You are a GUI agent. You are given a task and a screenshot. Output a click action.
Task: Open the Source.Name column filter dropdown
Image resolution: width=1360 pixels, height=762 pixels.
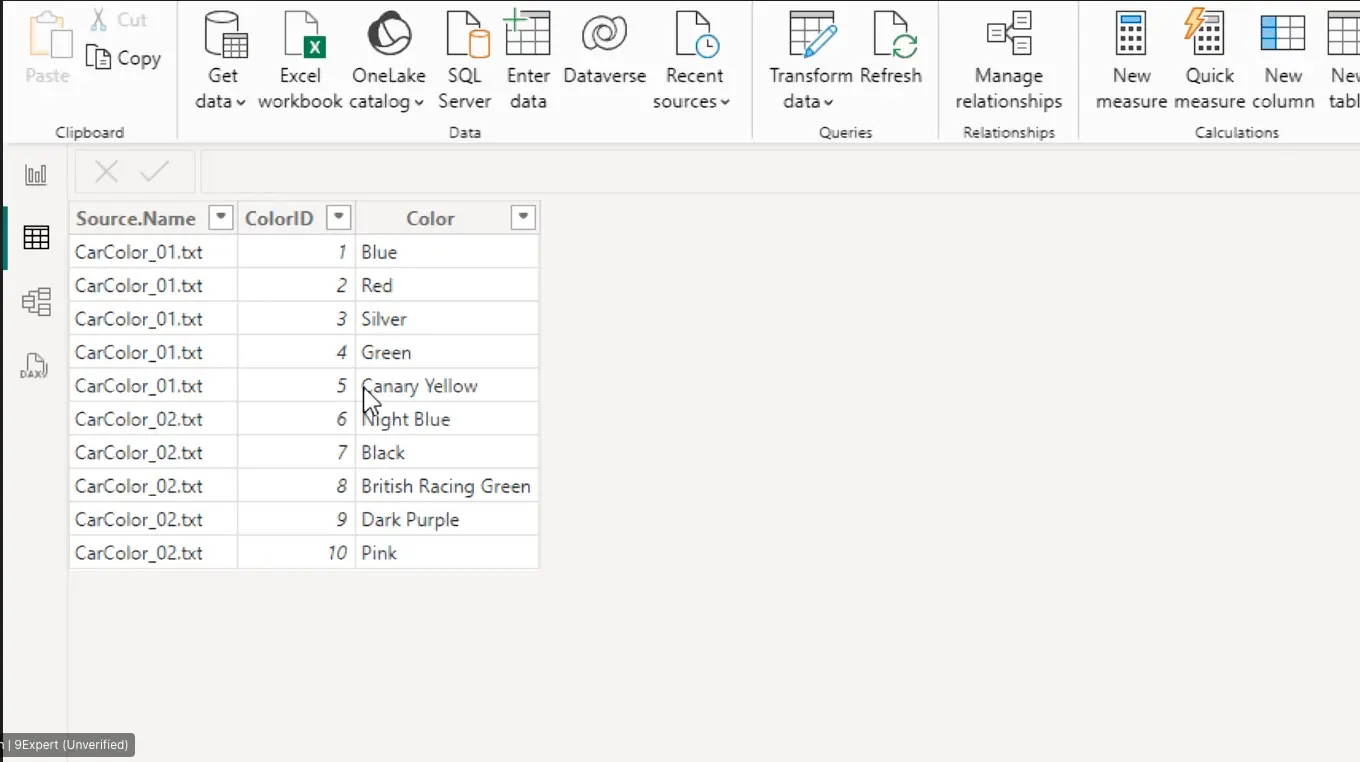click(x=221, y=218)
